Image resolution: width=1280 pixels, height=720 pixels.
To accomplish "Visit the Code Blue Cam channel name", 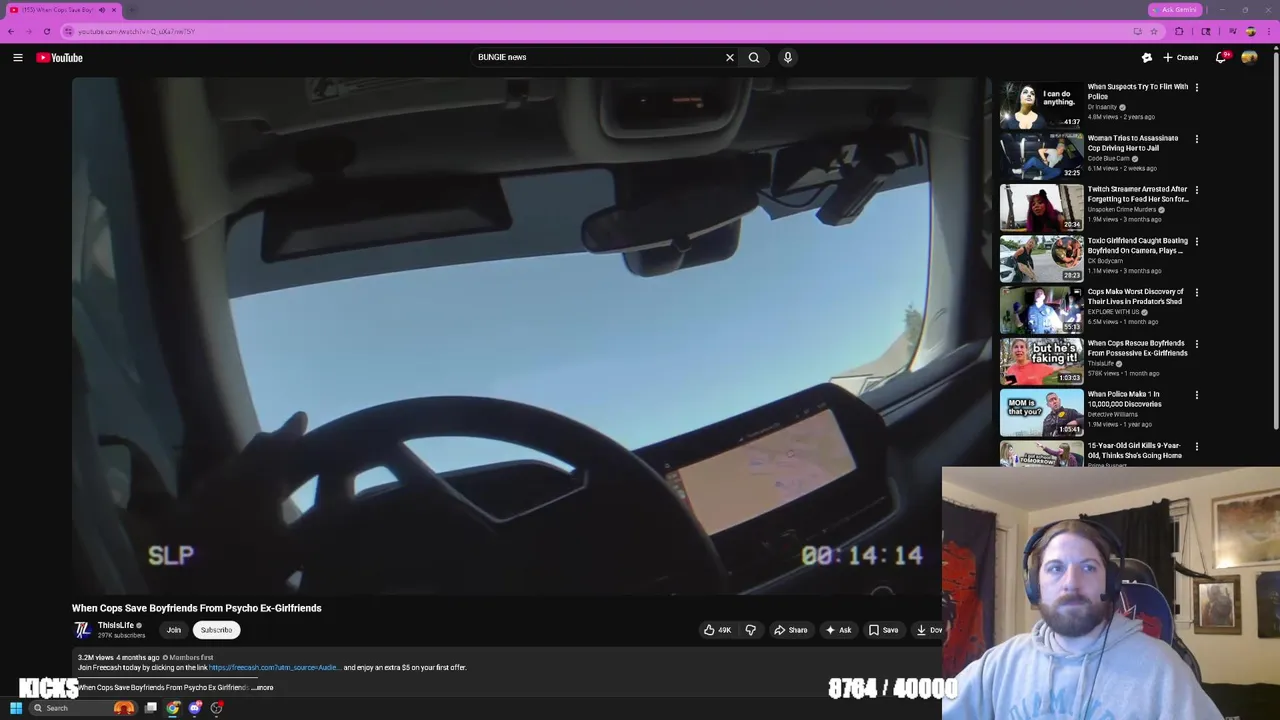I will pos(1108,158).
